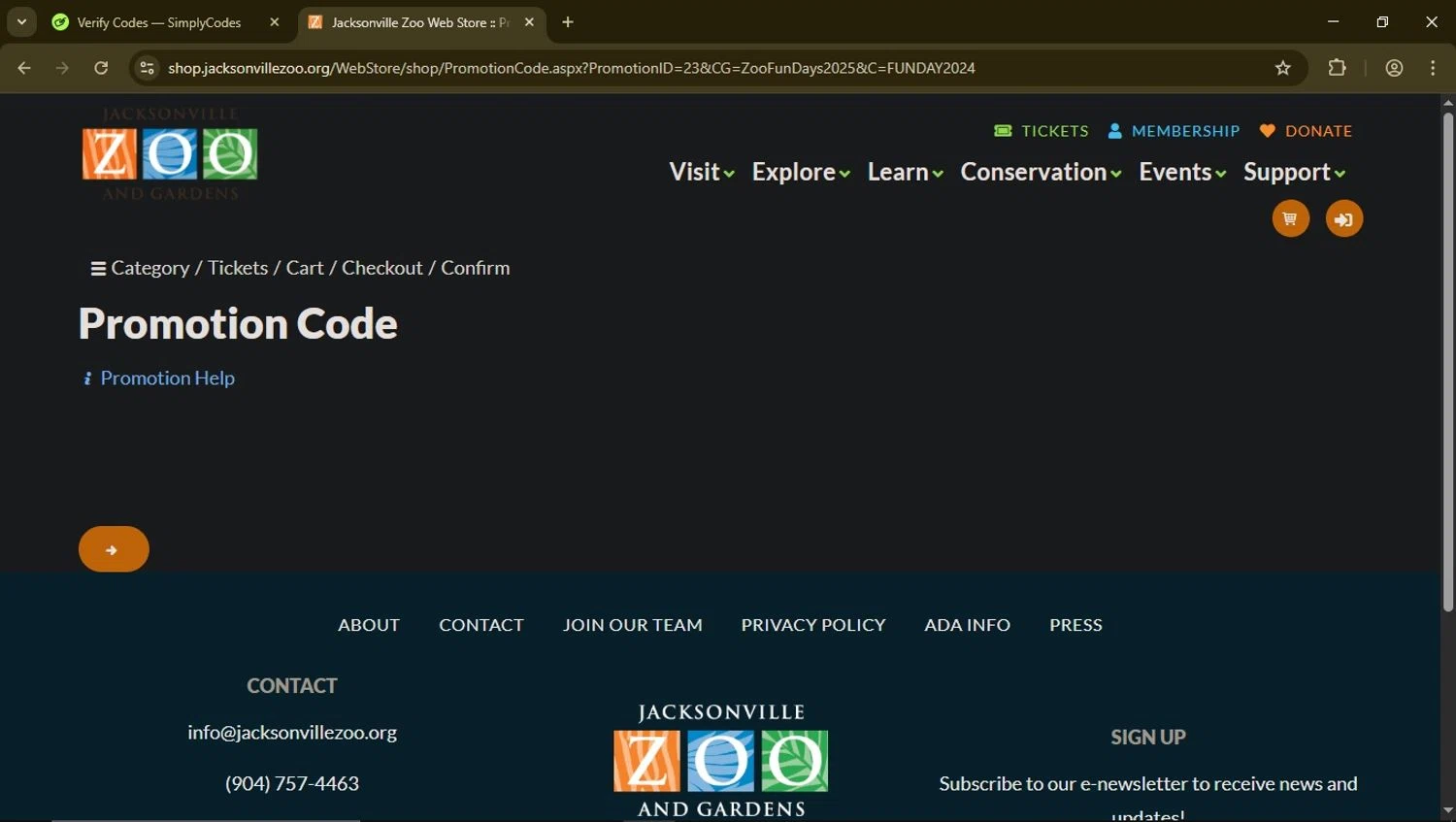The image size is (1456, 822).
Task: Click the address bar URL field
Action: (718, 68)
